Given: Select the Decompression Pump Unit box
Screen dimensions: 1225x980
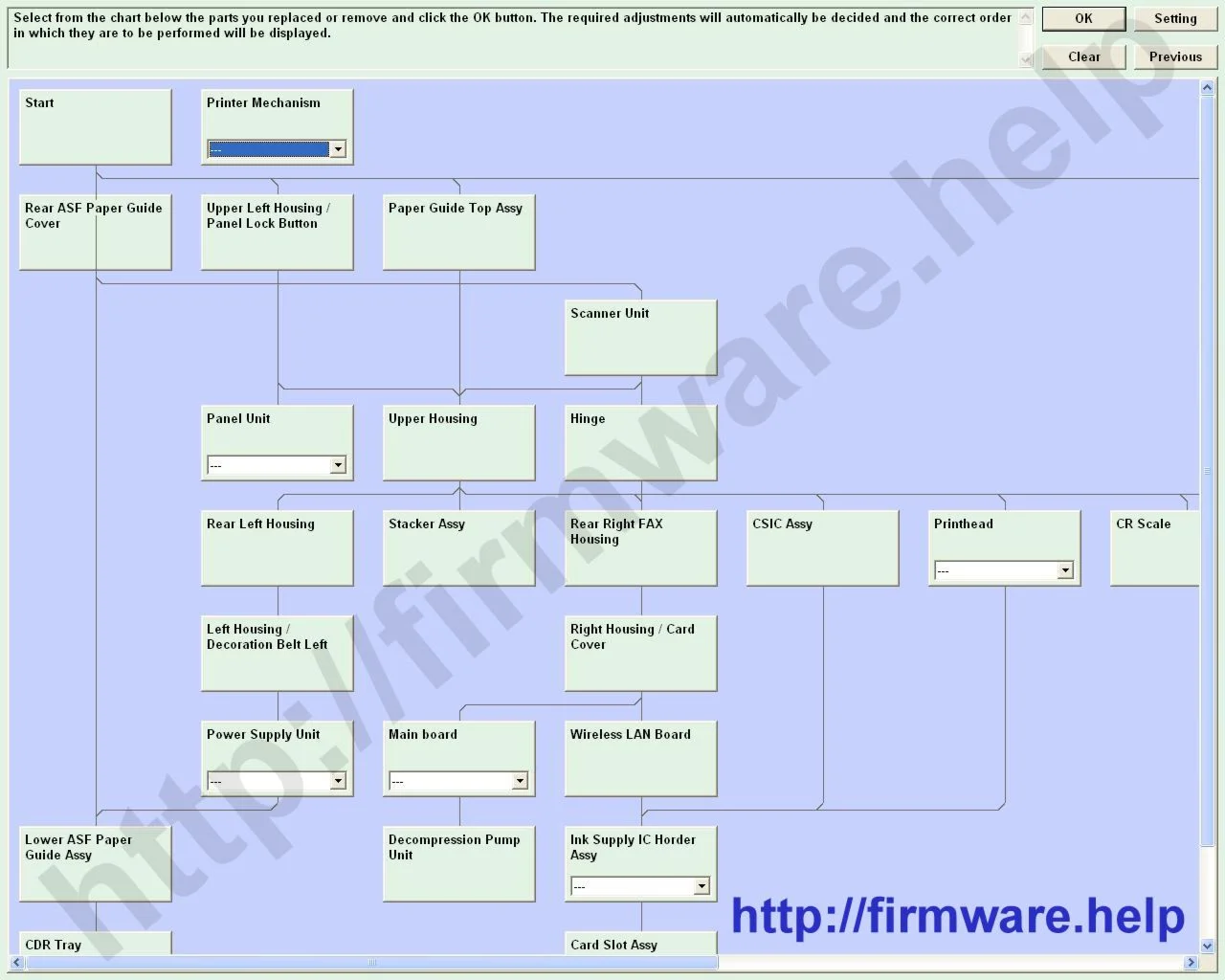Looking at the screenshot, I should [458, 864].
